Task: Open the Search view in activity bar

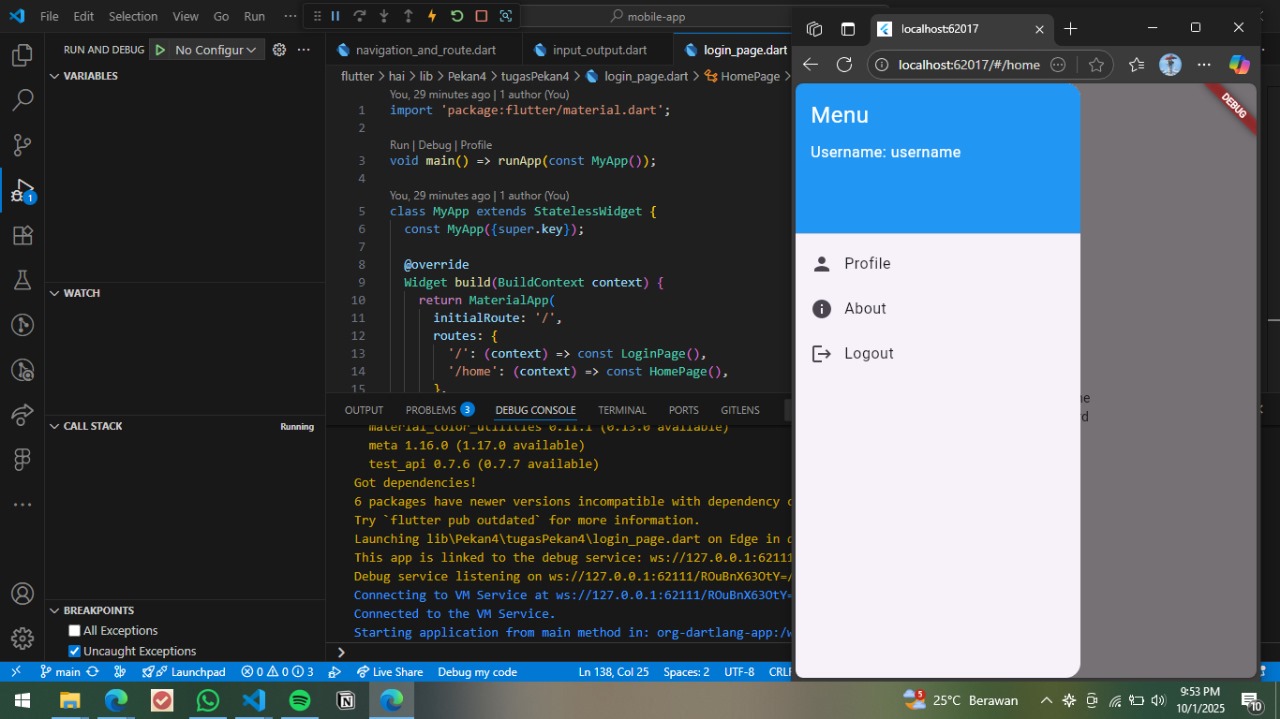Action: click(x=22, y=100)
